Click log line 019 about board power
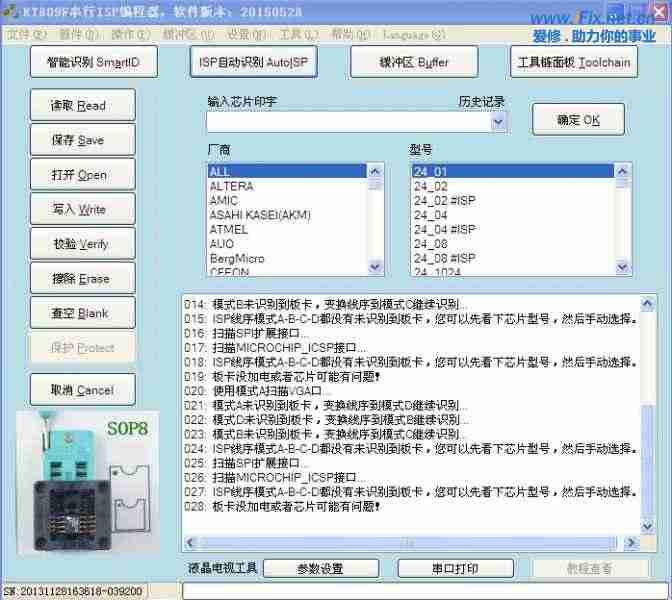 [282, 377]
